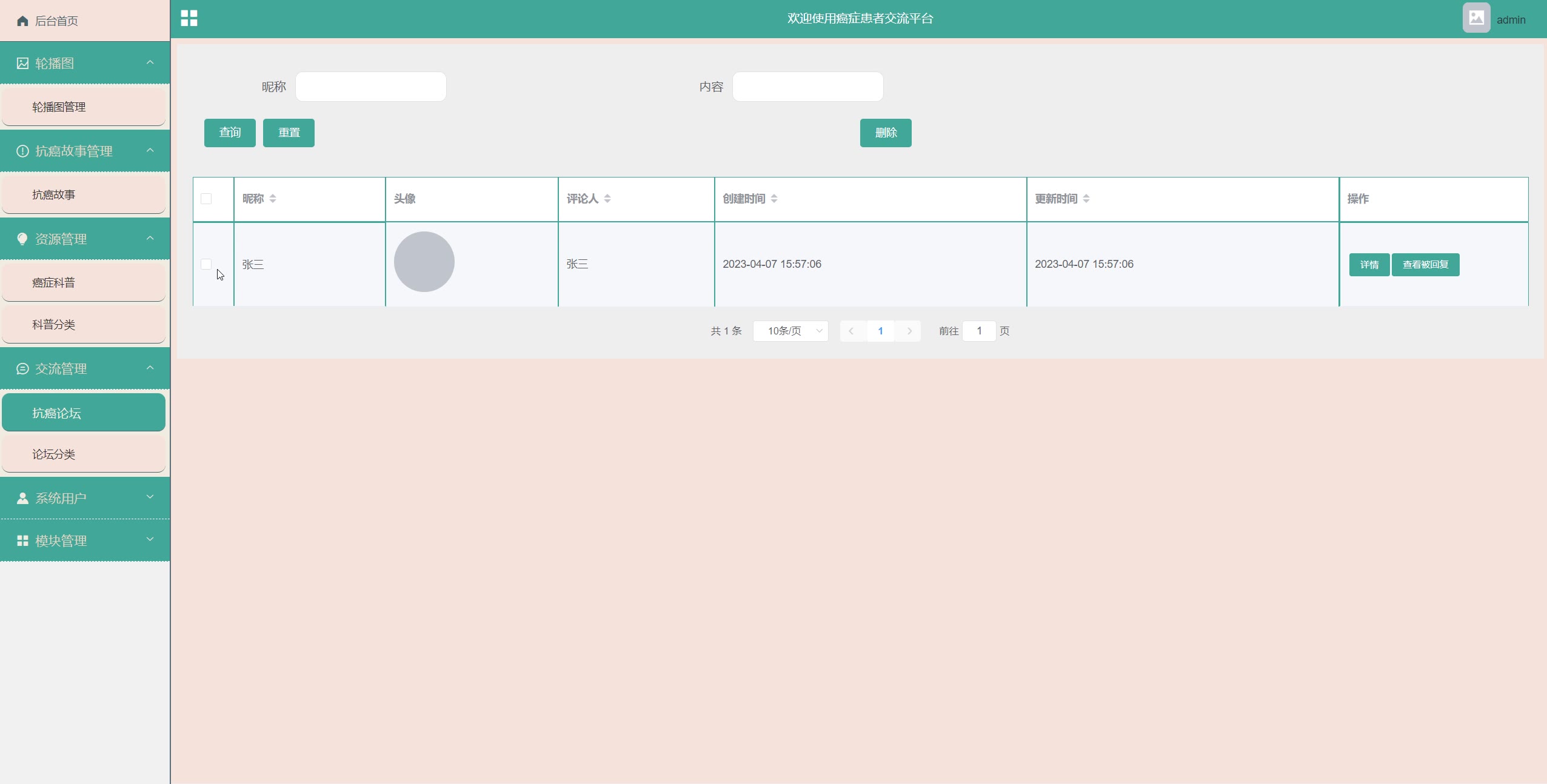Screen dimensions: 1547x784
Task: Click the bulb icon beside 资源管理
Action: coord(22,239)
